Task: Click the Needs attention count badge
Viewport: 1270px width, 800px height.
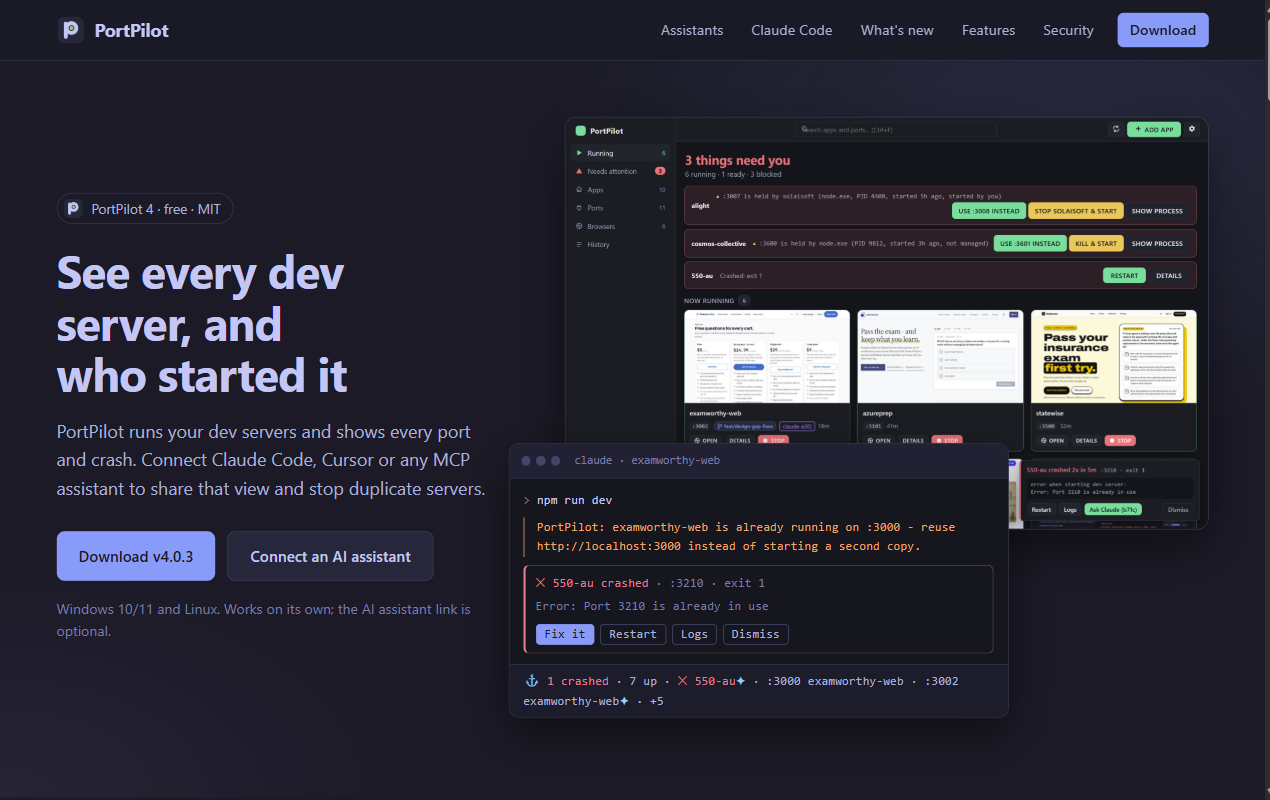Action: (660, 171)
